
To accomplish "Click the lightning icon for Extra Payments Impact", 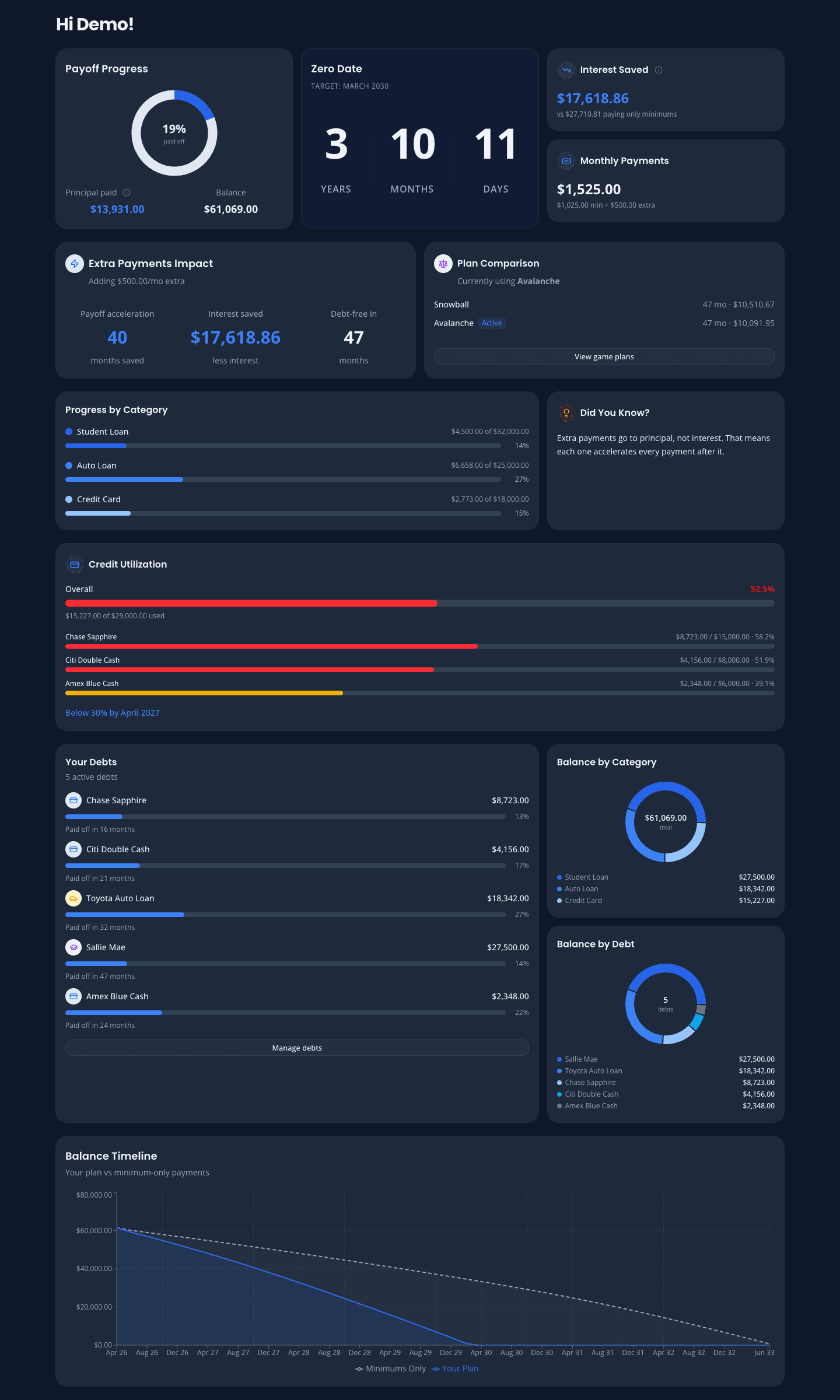I will pyautogui.click(x=75, y=264).
